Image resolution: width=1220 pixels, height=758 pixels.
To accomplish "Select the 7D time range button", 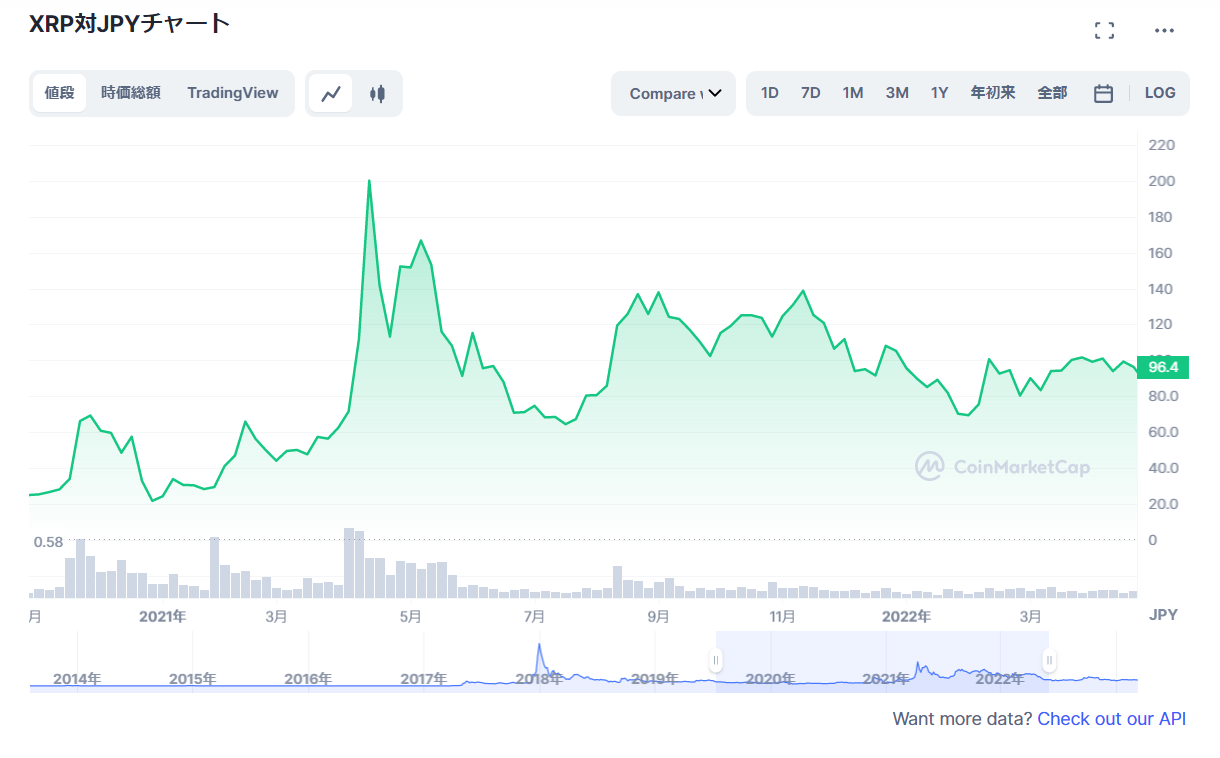I will tap(810, 92).
